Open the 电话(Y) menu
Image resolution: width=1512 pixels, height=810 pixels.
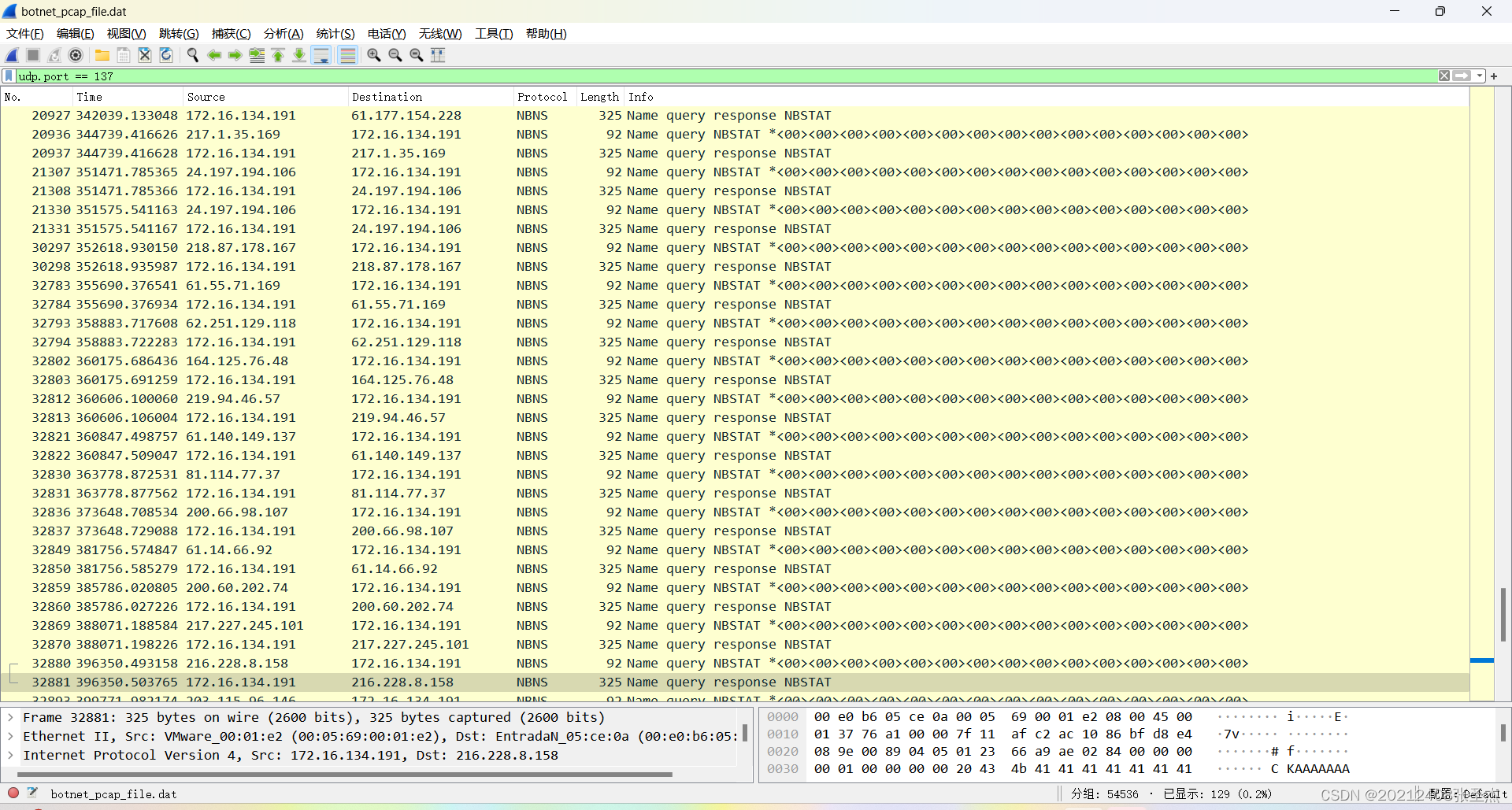(387, 34)
